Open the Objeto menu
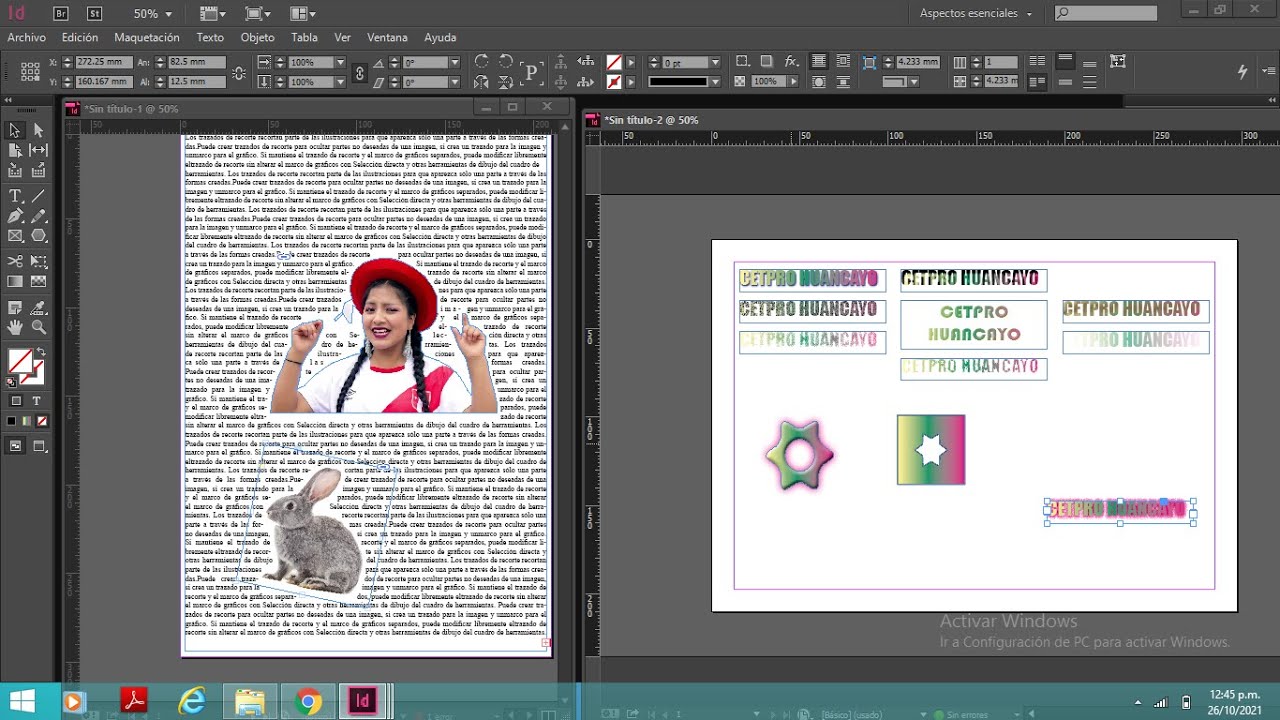1280x720 pixels. point(257,37)
